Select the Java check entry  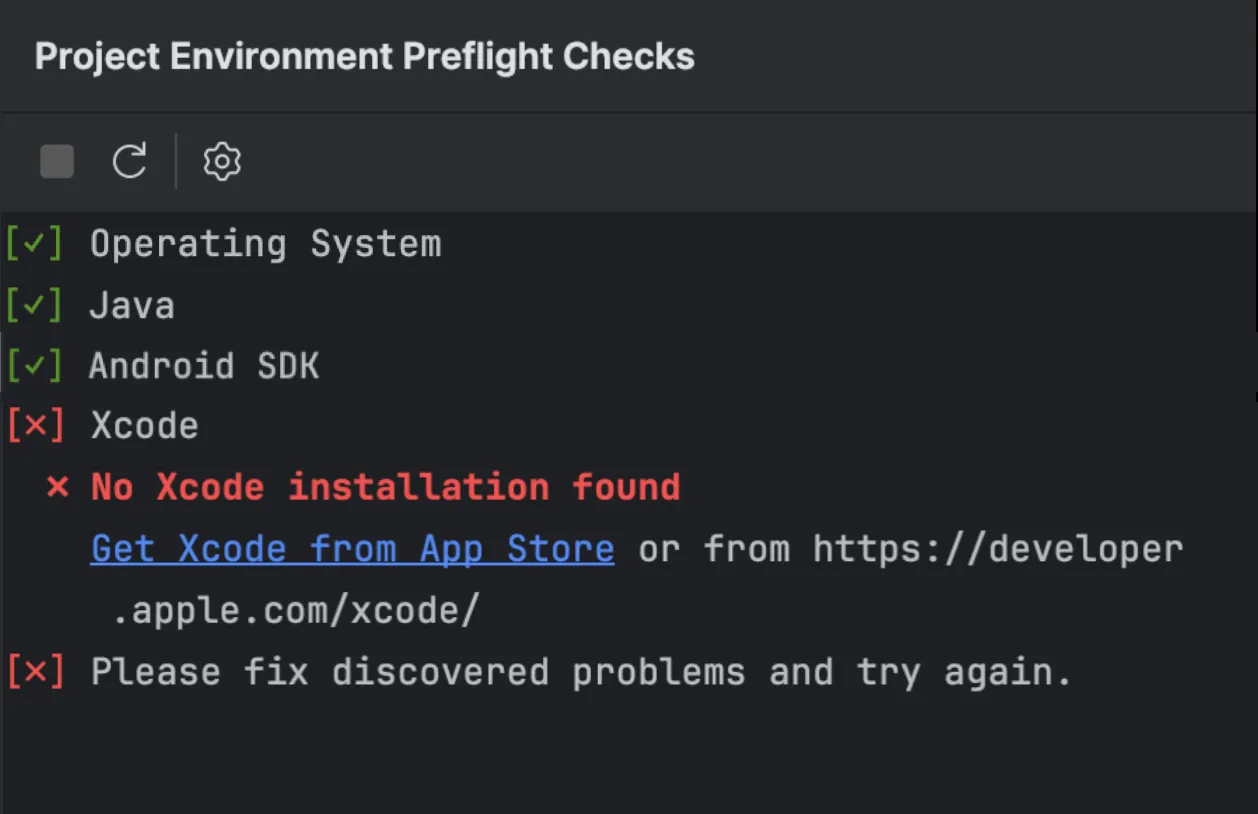132,303
